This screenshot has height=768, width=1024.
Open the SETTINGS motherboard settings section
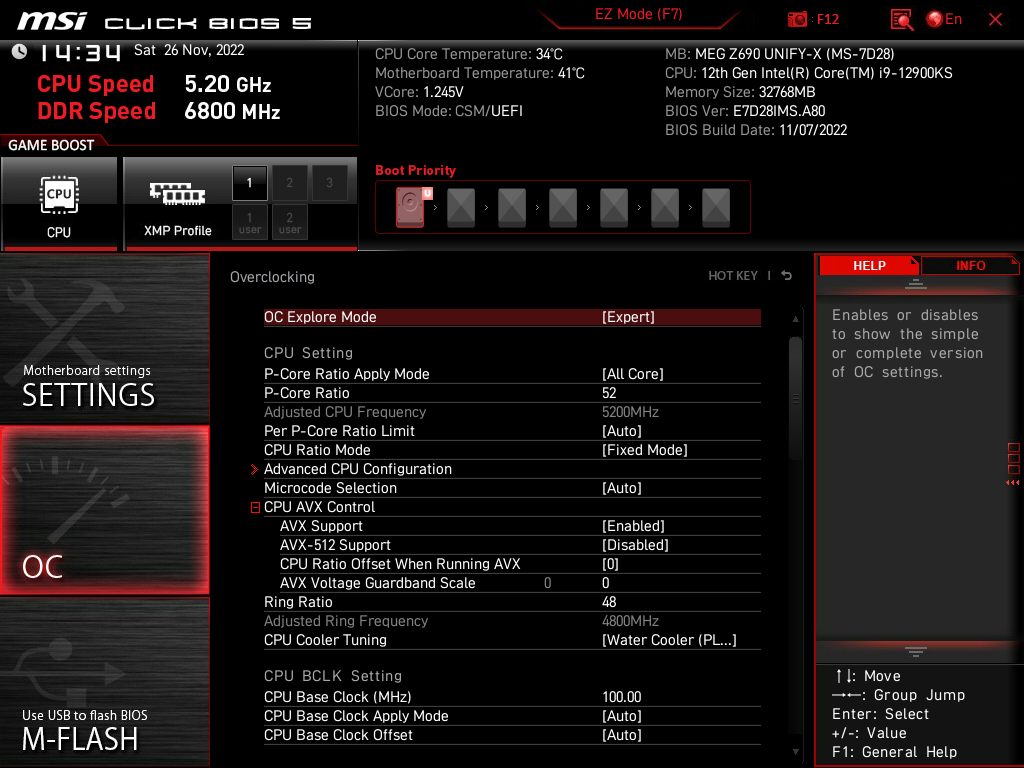[x=104, y=338]
